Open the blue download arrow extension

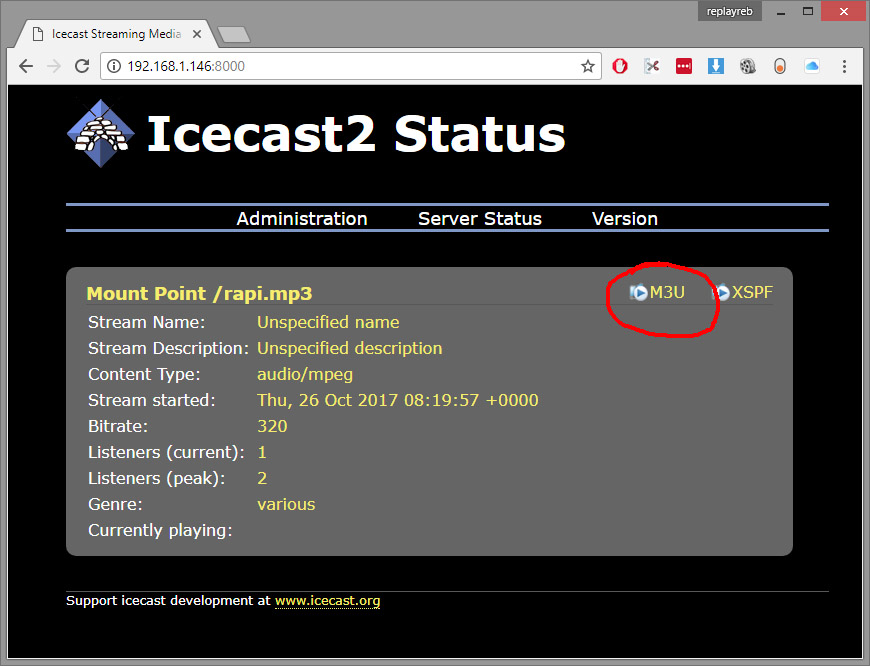click(716, 67)
